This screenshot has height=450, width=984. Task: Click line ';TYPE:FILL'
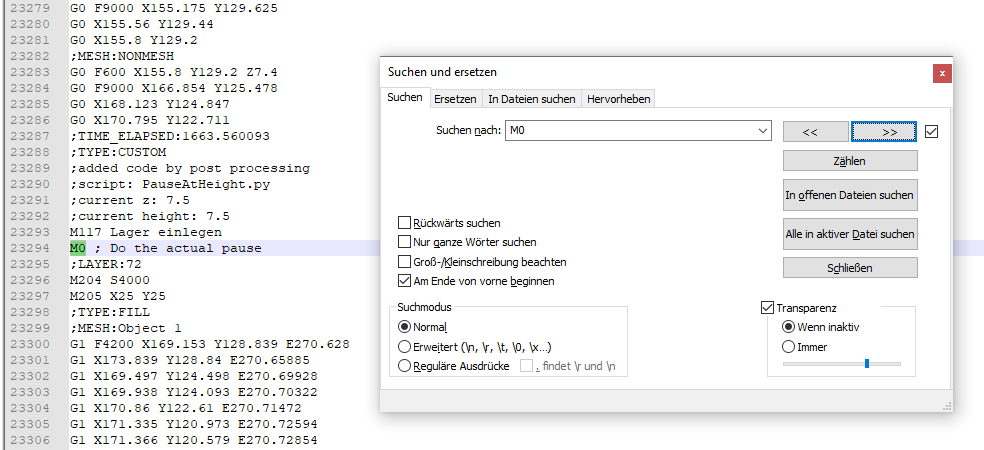click(110, 312)
